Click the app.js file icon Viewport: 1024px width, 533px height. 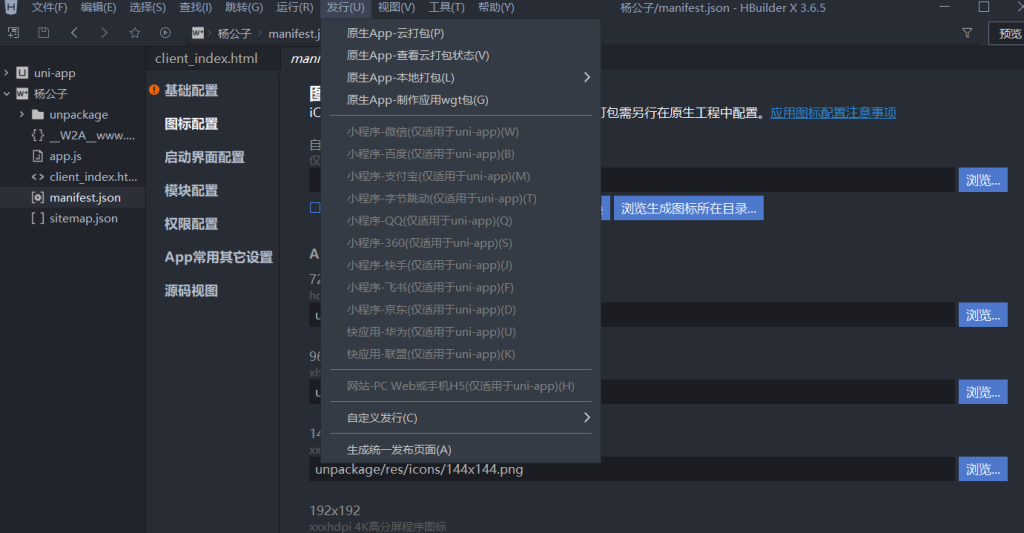coord(38,156)
